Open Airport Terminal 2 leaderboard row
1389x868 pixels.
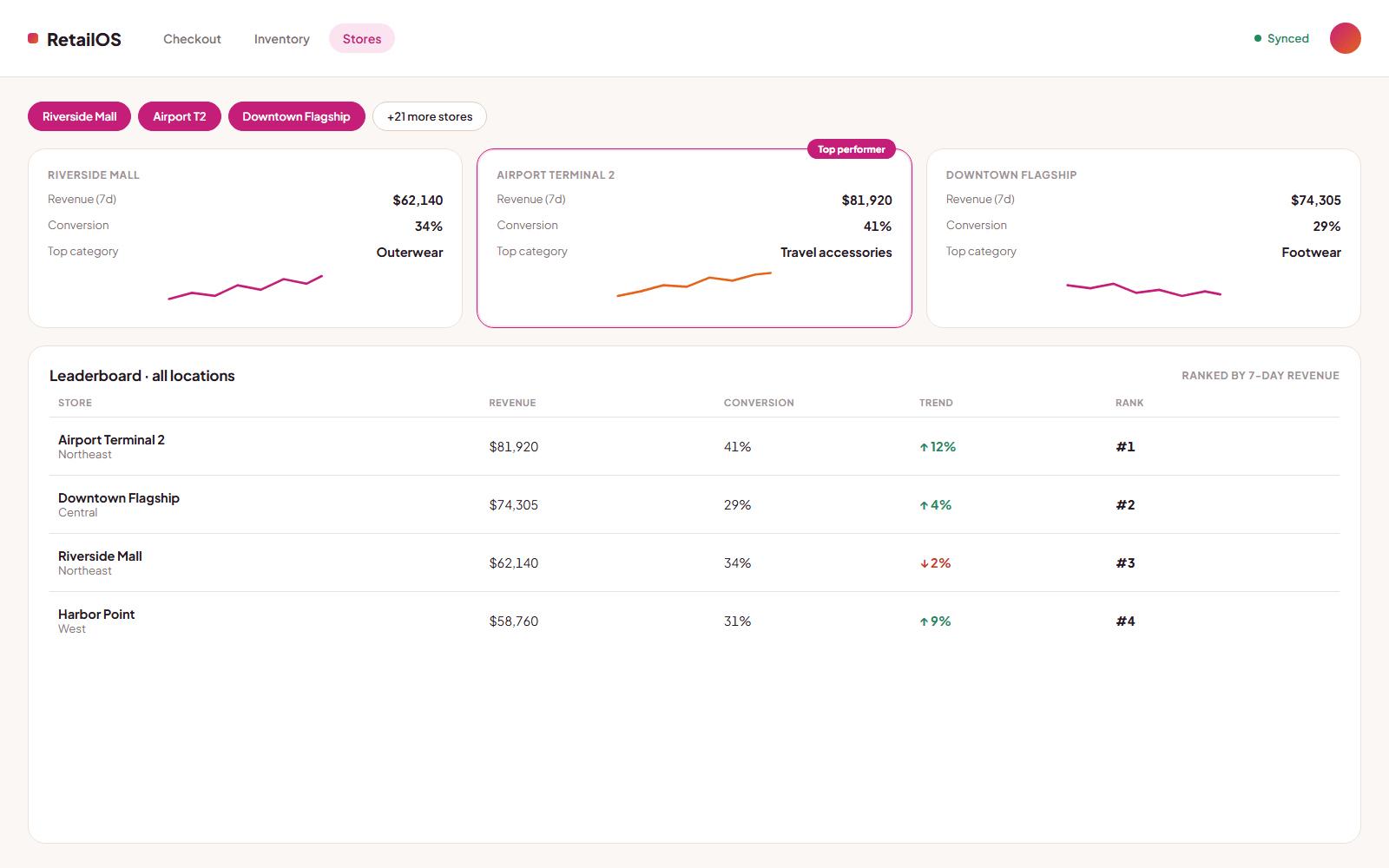click(694, 446)
